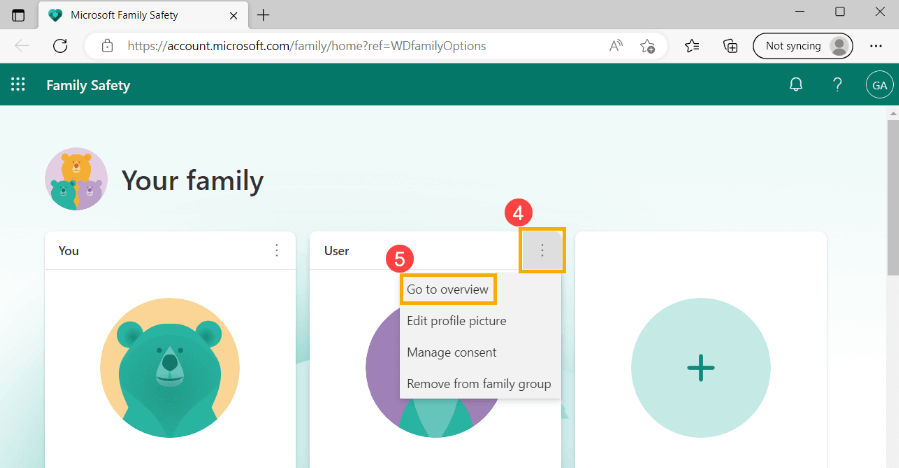This screenshot has width=899, height=468.
Task: Open the Collections icon
Action: tap(730, 46)
